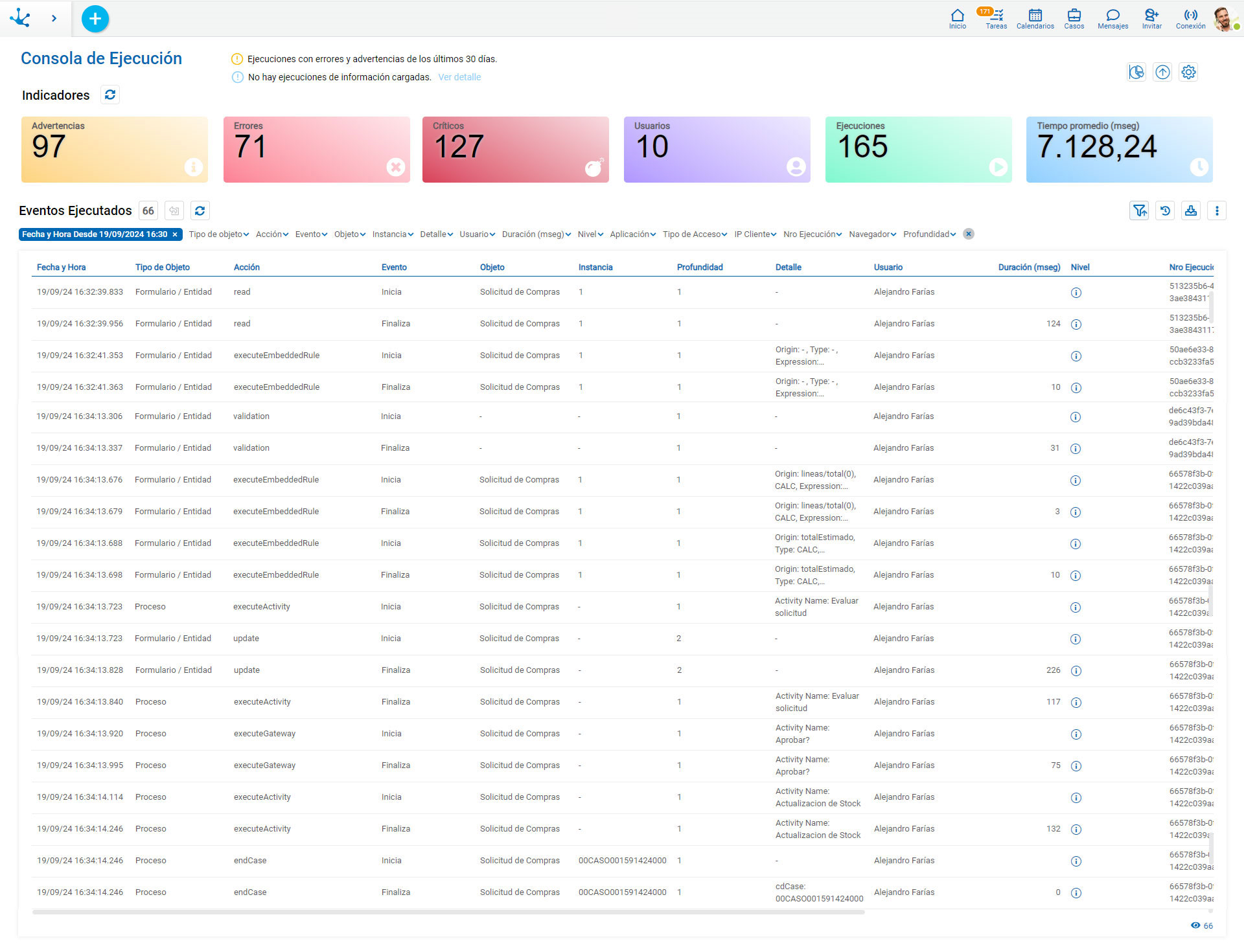Image resolution: width=1244 pixels, height=952 pixels.
Task: Click the horizontal table scrollbar
Action: click(x=448, y=912)
